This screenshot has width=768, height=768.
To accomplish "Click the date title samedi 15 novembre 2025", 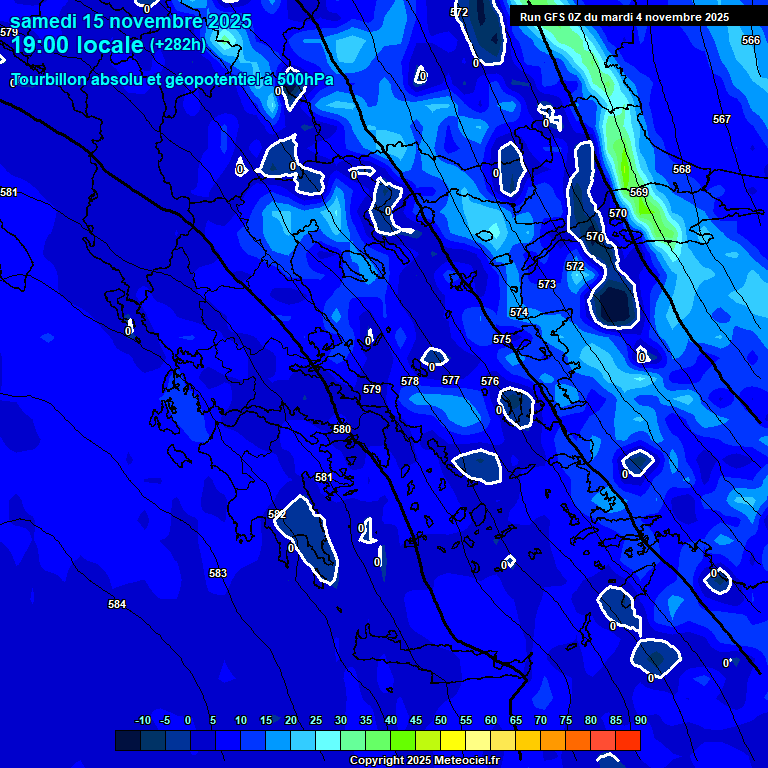I will point(131,21).
